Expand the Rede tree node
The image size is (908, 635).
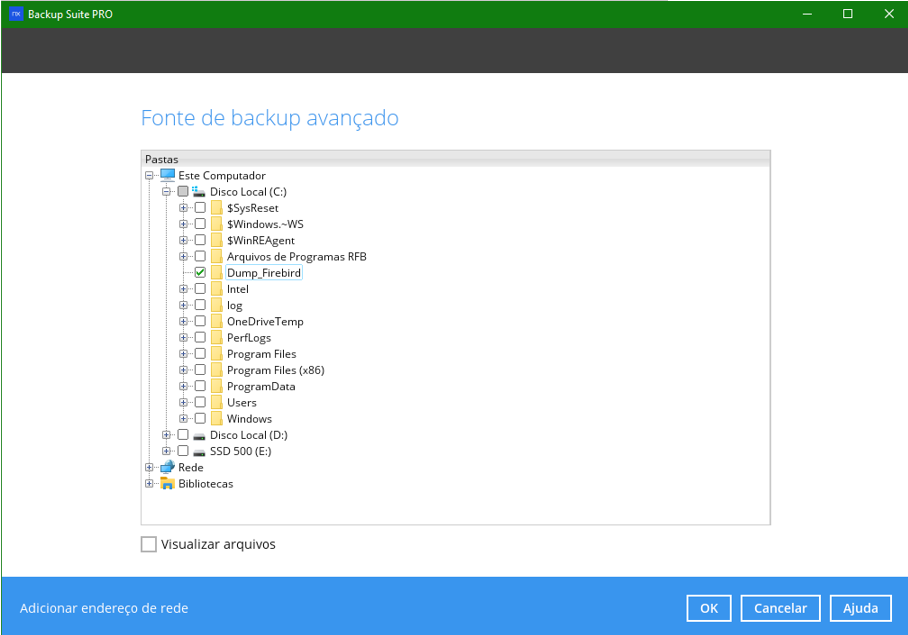tap(149, 467)
